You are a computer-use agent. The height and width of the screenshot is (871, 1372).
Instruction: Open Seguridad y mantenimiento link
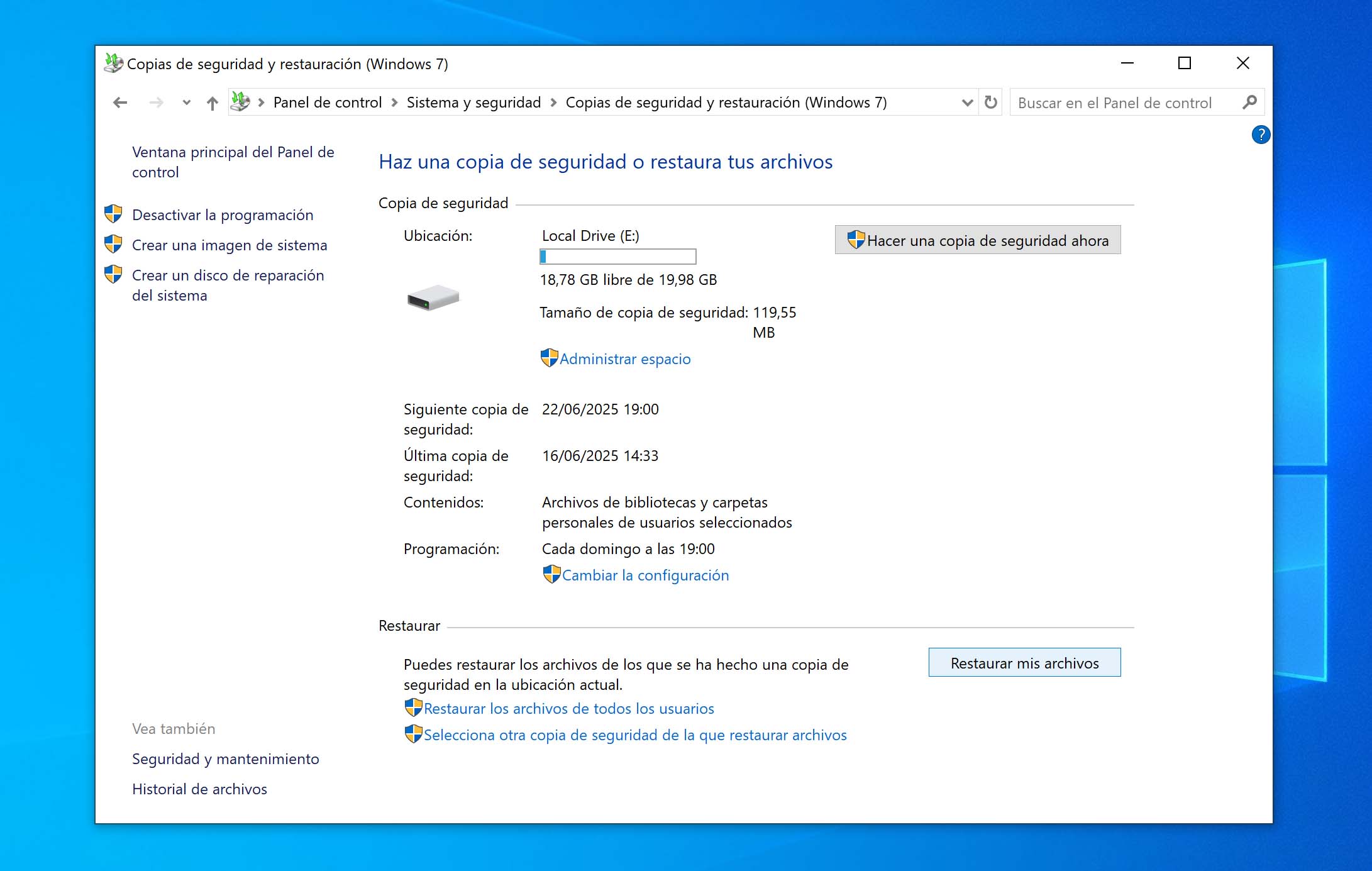[226, 759]
